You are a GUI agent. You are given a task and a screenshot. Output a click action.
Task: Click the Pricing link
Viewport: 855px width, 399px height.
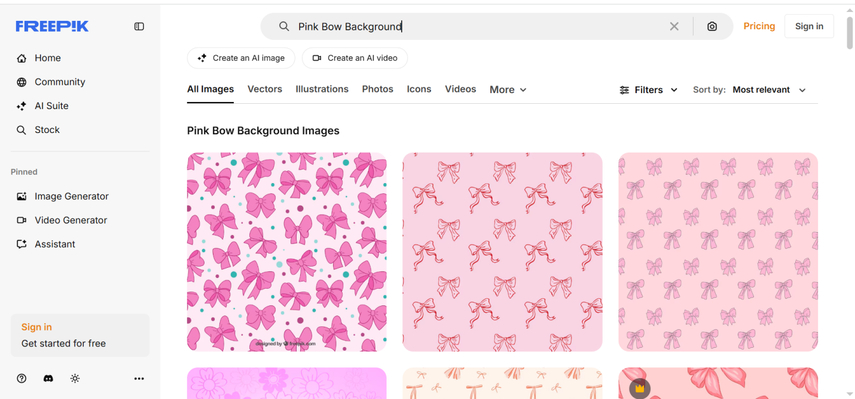(759, 26)
